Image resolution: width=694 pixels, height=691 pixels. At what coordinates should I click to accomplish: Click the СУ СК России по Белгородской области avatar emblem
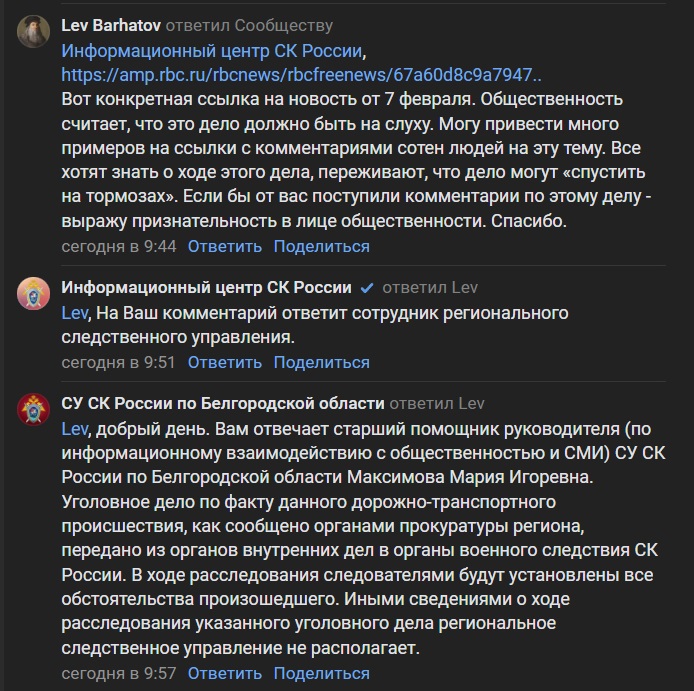(33, 409)
